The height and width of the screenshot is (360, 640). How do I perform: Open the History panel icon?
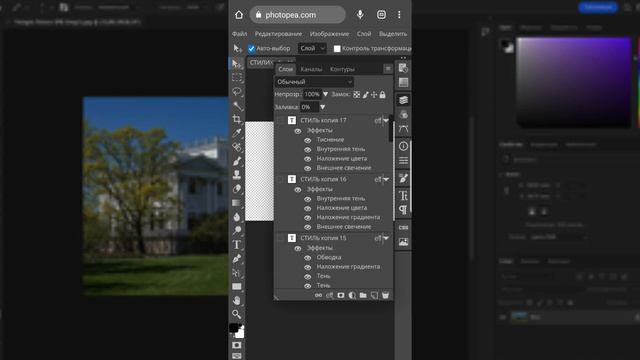tap(403, 68)
